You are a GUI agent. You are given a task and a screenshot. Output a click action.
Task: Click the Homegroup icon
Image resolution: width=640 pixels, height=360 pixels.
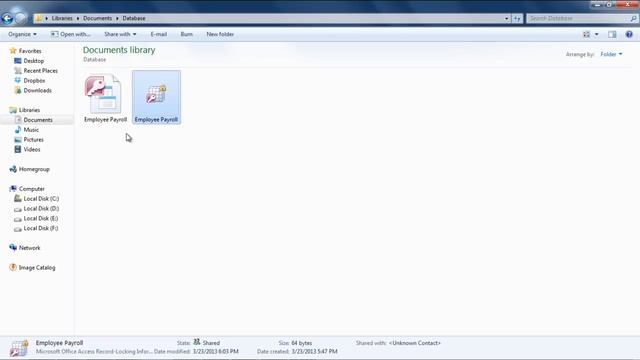pos(13,169)
